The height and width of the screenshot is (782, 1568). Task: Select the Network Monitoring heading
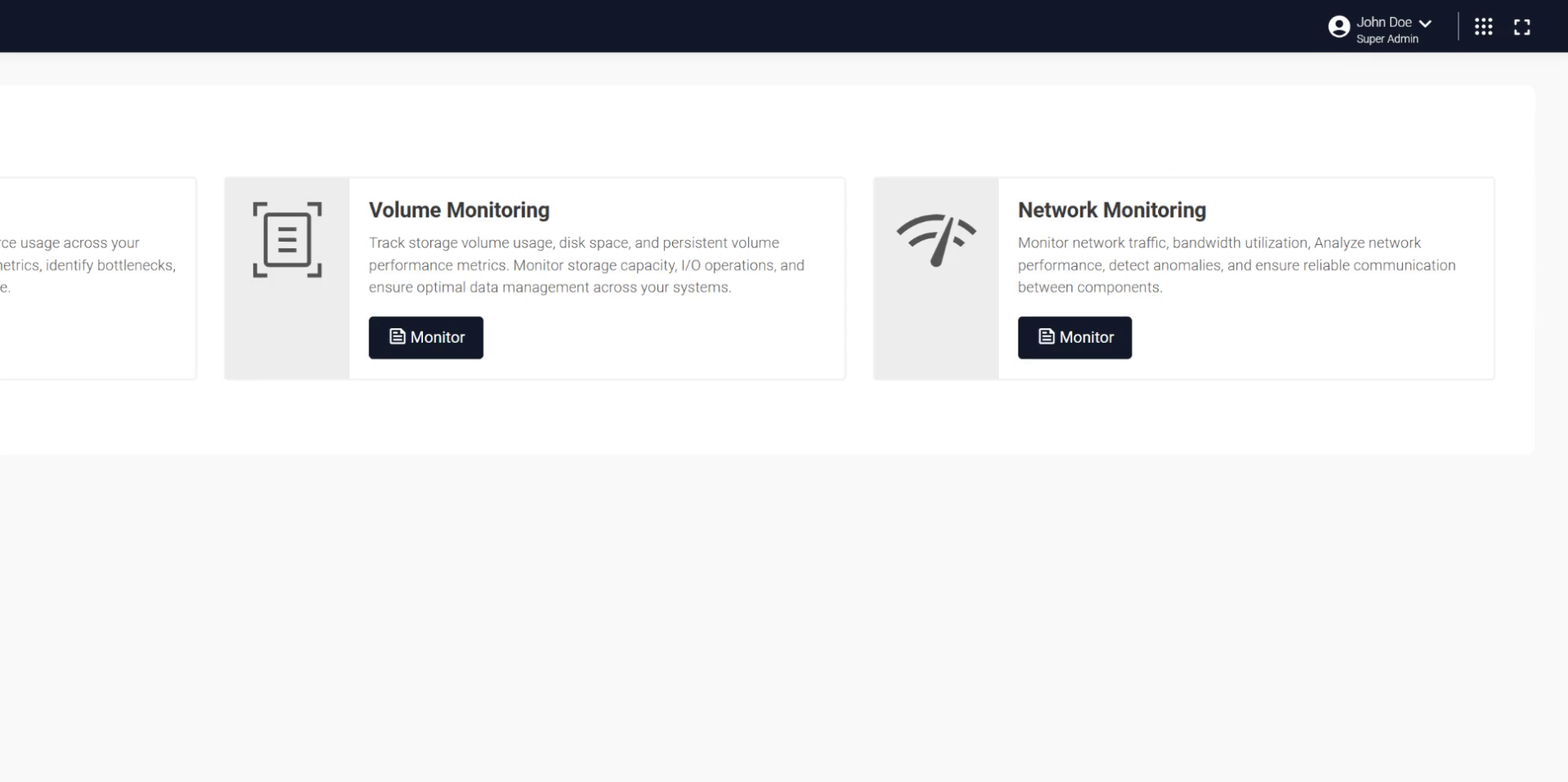click(x=1111, y=210)
